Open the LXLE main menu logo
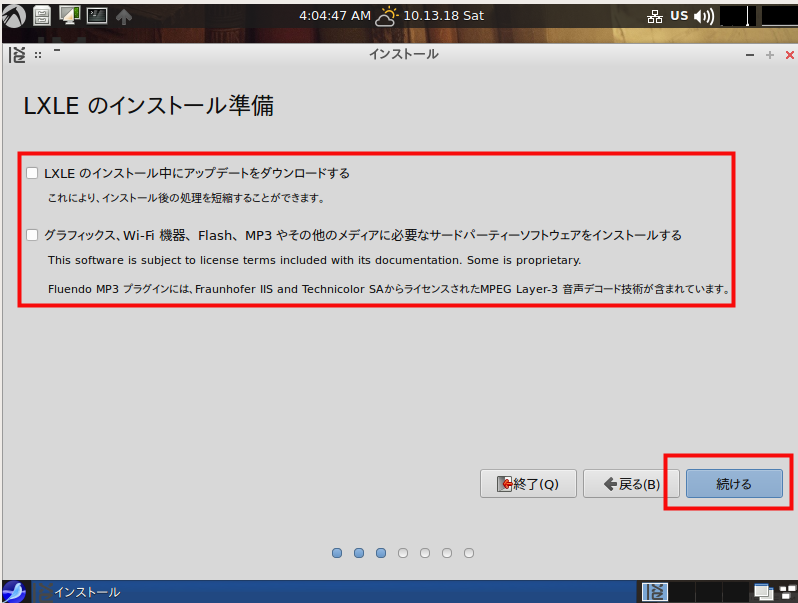Screen dimensions: 798x603 coord(14,15)
